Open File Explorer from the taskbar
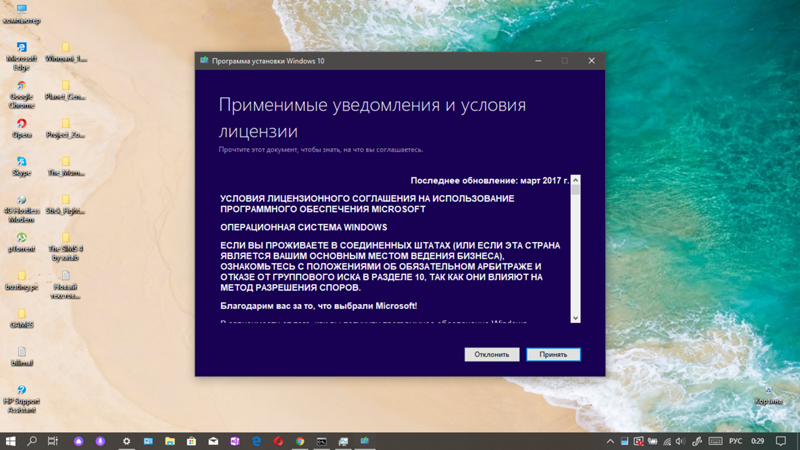 point(170,441)
